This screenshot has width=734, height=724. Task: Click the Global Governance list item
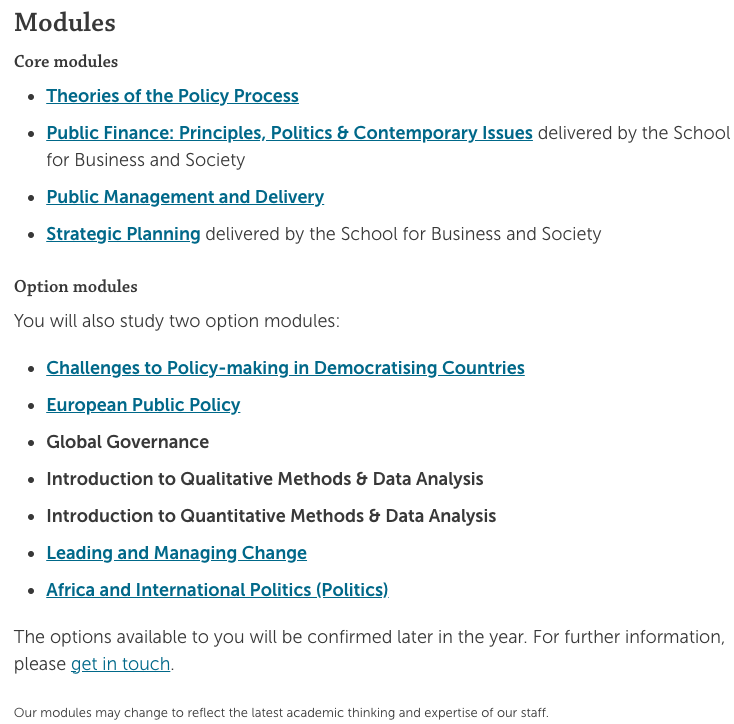click(127, 442)
